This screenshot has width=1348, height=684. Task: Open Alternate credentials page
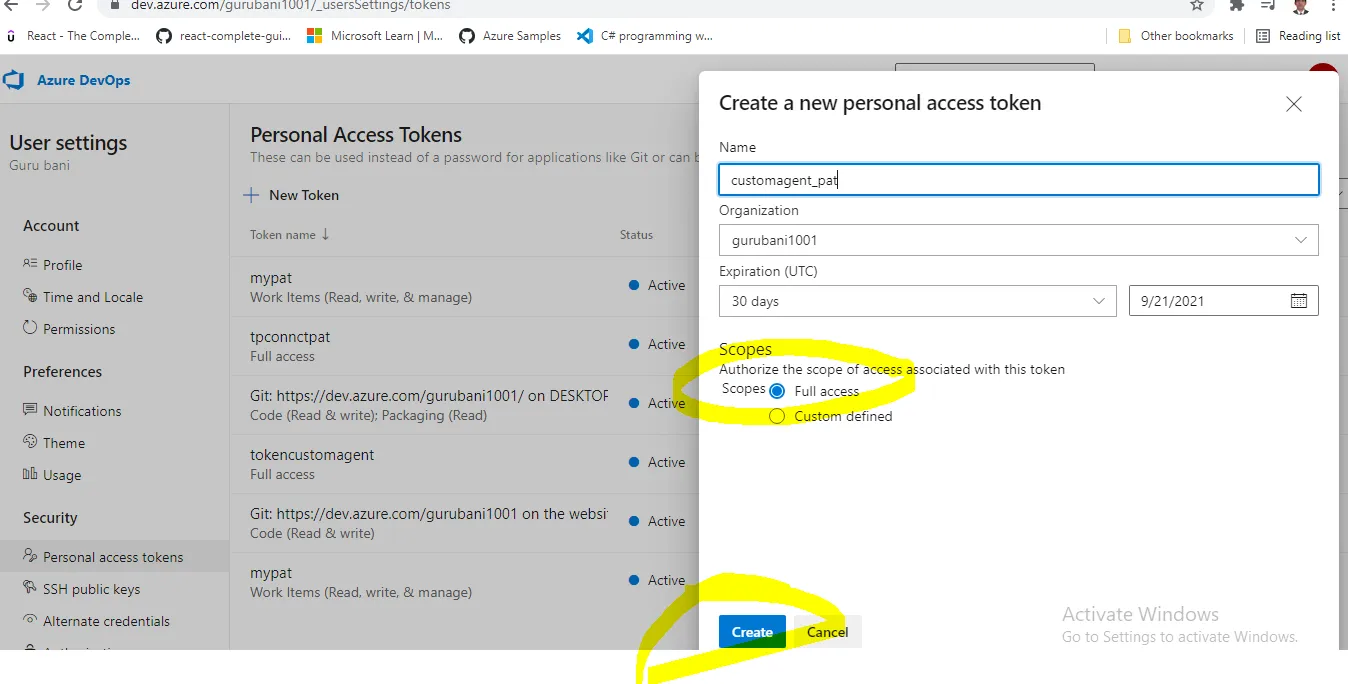(x=107, y=621)
